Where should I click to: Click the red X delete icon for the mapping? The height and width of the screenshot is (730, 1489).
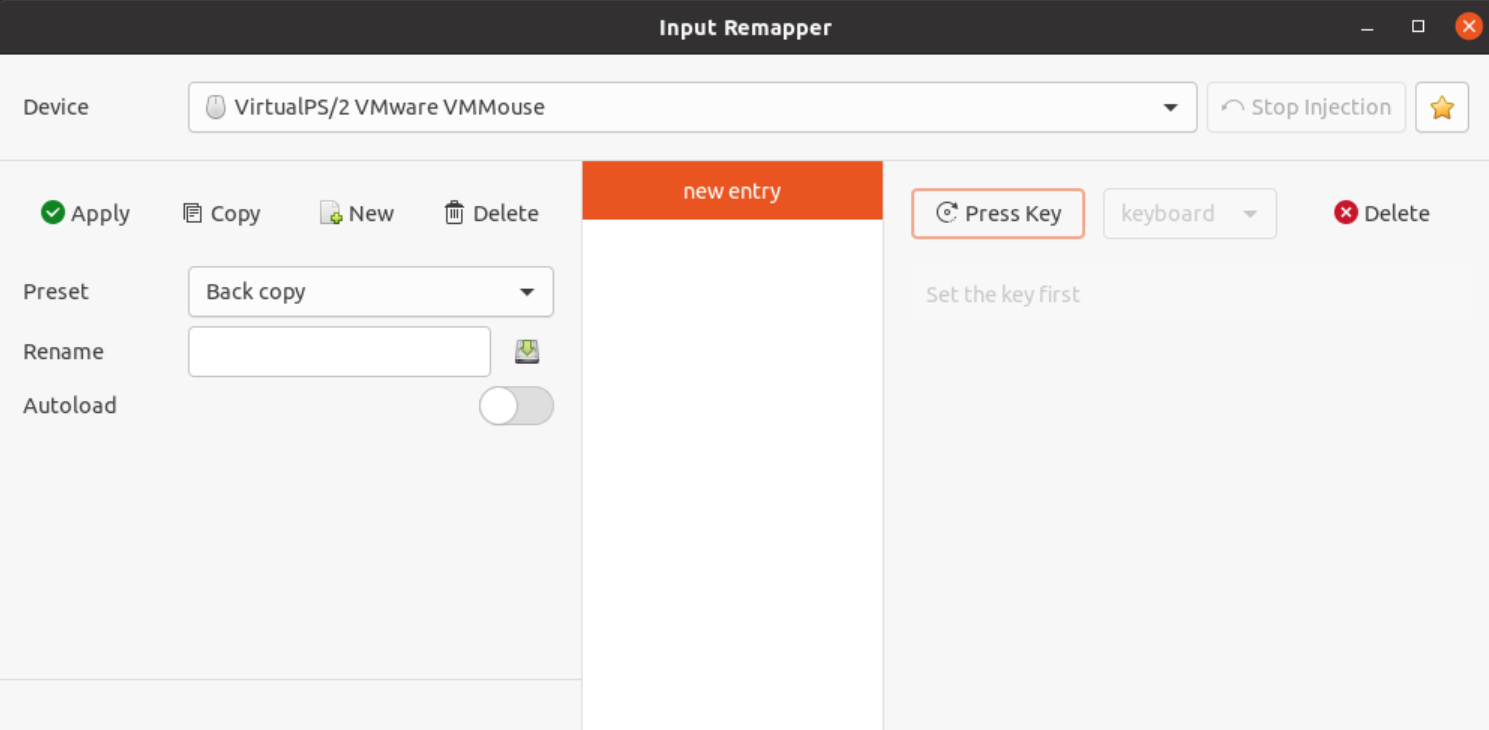coord(1346,212)
